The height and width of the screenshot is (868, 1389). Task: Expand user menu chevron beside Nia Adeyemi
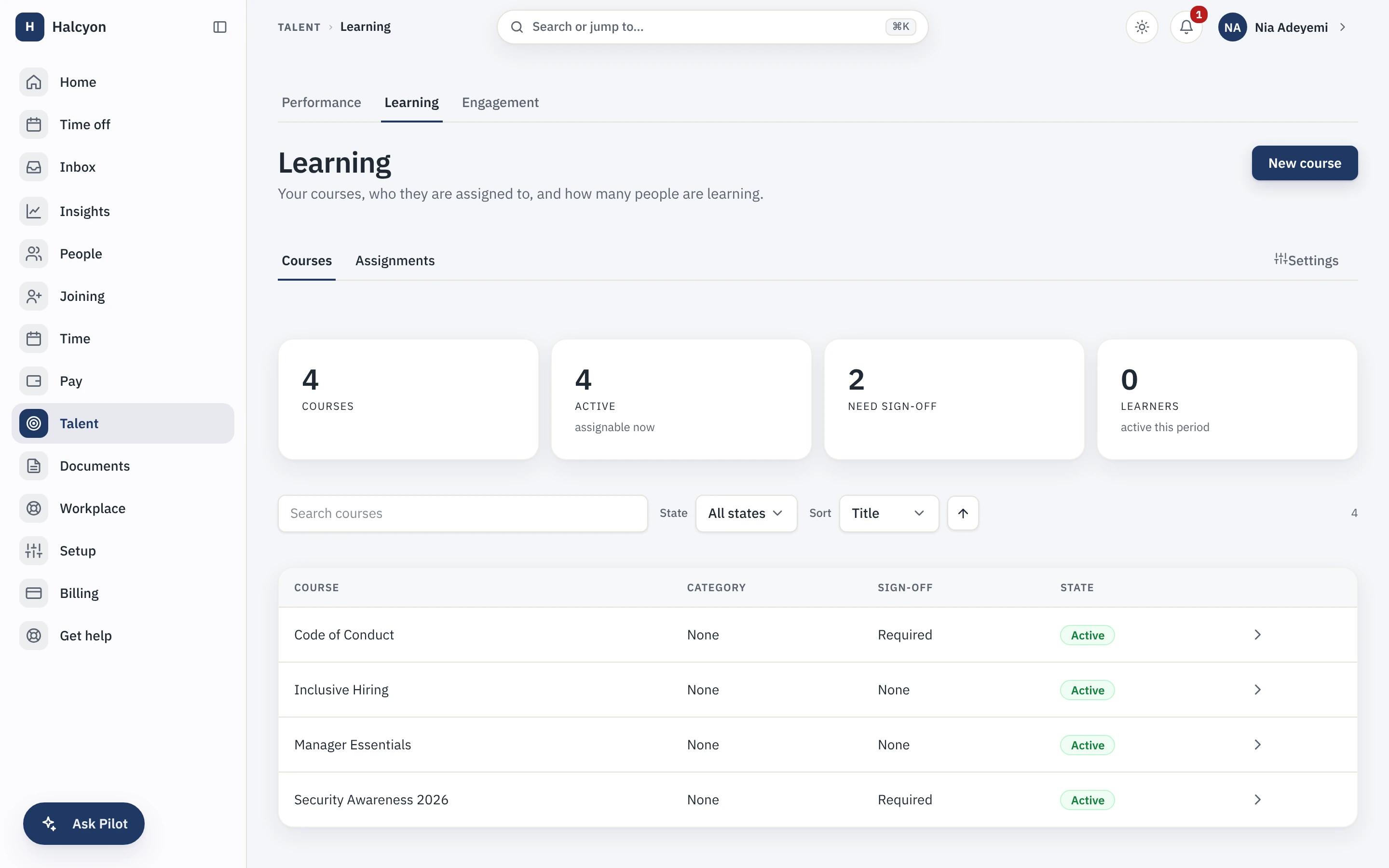(x=1343, y=27)
